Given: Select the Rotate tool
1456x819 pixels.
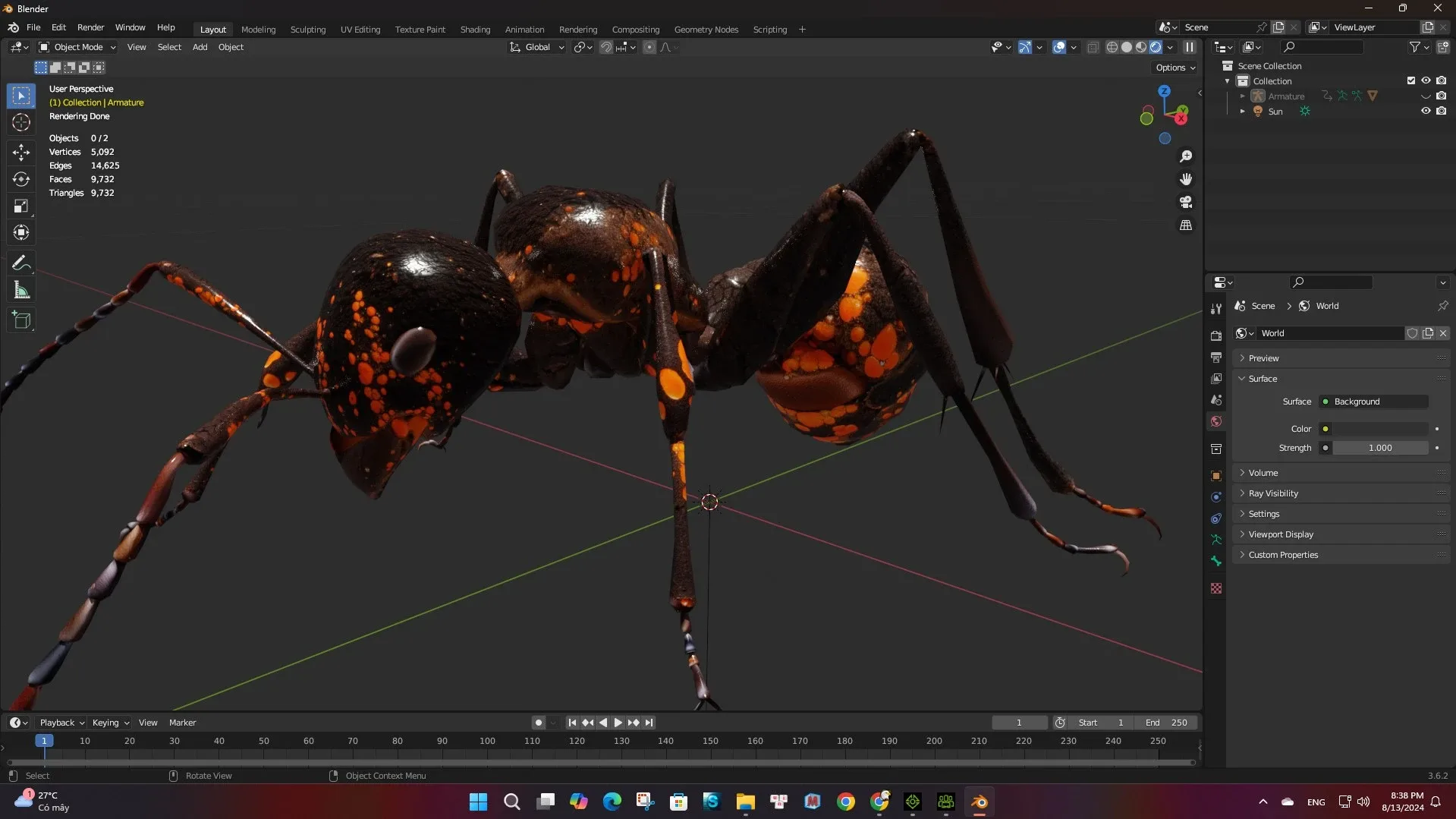Looking at the screenshot, I should [x=21, y=179].
